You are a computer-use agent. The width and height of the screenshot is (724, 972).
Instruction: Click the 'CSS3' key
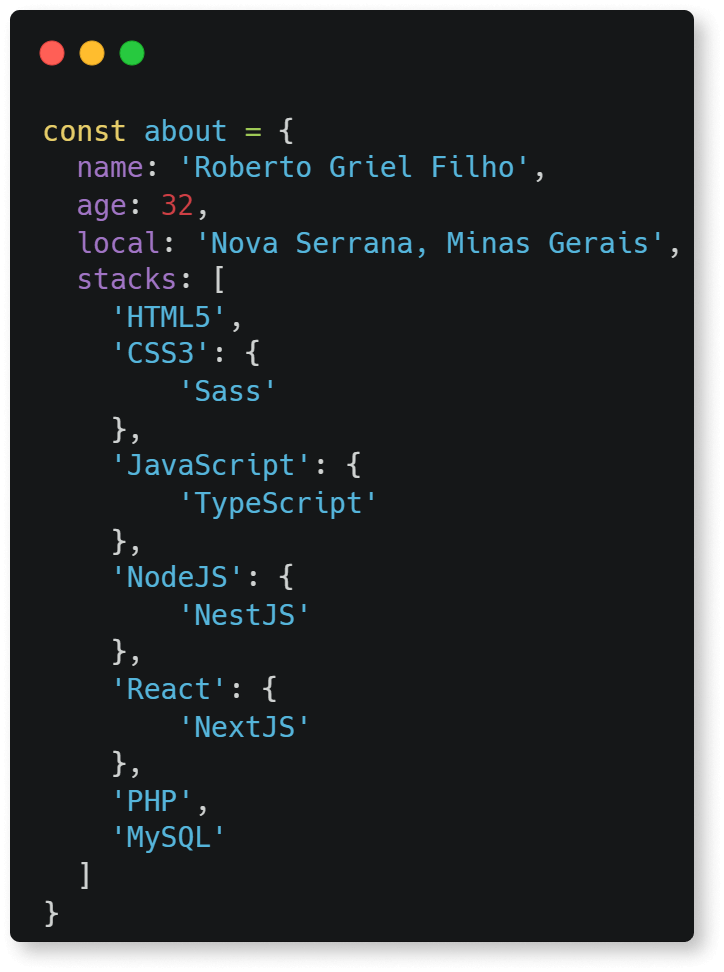click(161, 354)
